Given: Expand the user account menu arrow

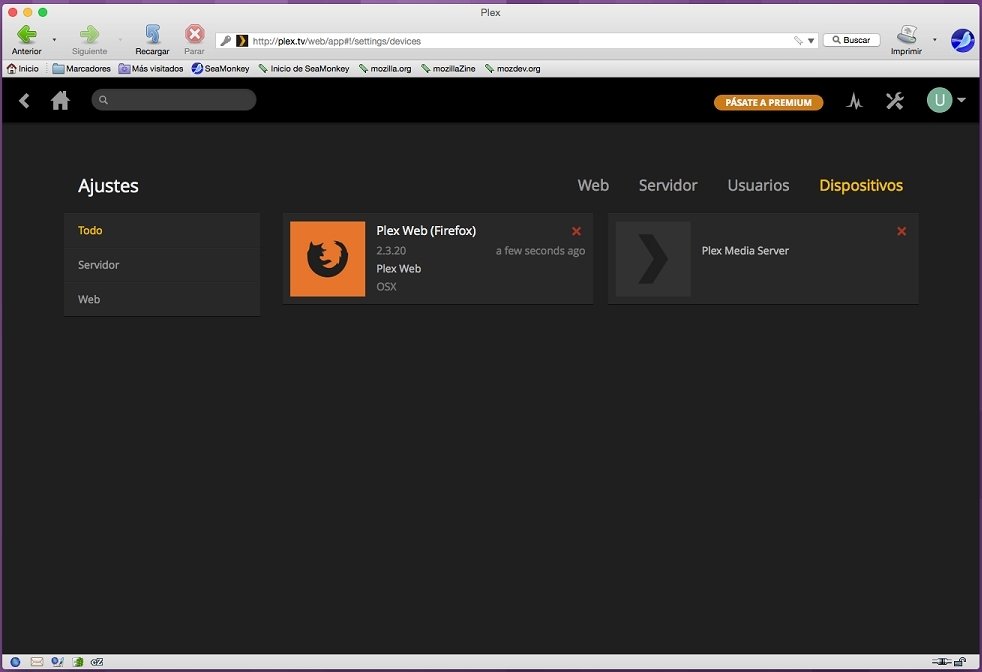Looking at the screenshot, I should pos(961,100).
